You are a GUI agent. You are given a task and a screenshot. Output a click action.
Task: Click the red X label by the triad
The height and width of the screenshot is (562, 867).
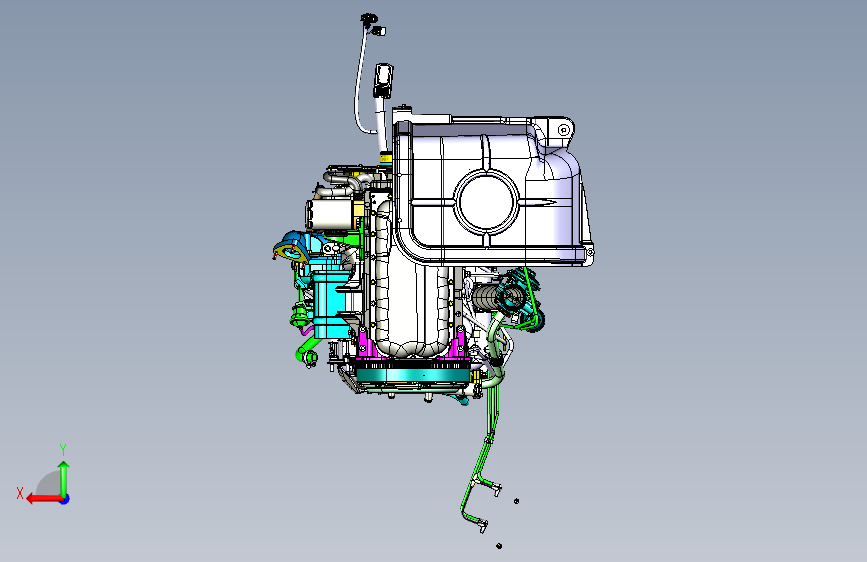[x=20, y=493]
